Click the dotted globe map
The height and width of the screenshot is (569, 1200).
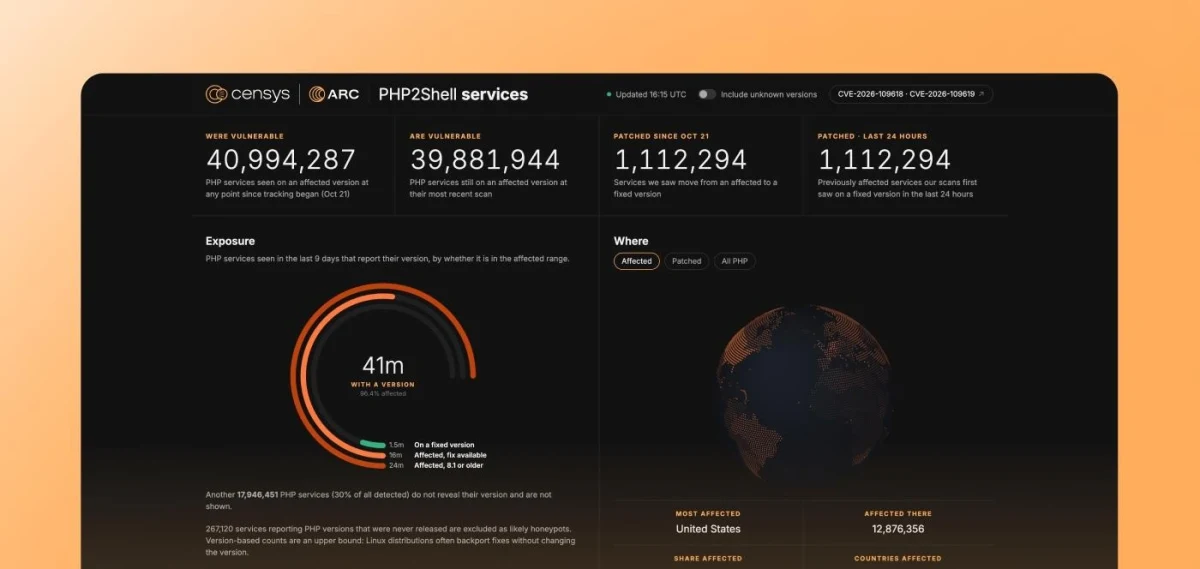802,393
